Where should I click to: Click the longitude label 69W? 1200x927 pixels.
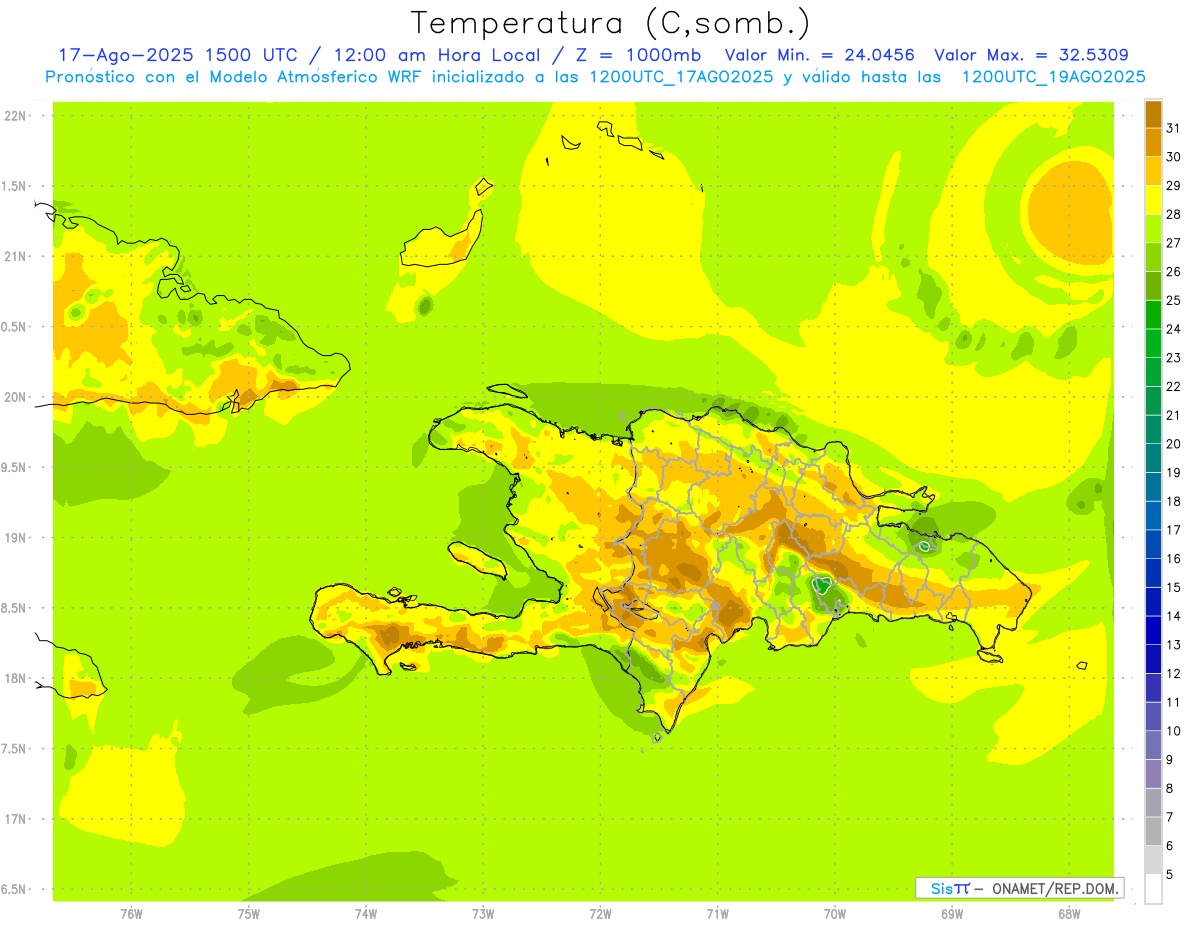tap(952, 913)
